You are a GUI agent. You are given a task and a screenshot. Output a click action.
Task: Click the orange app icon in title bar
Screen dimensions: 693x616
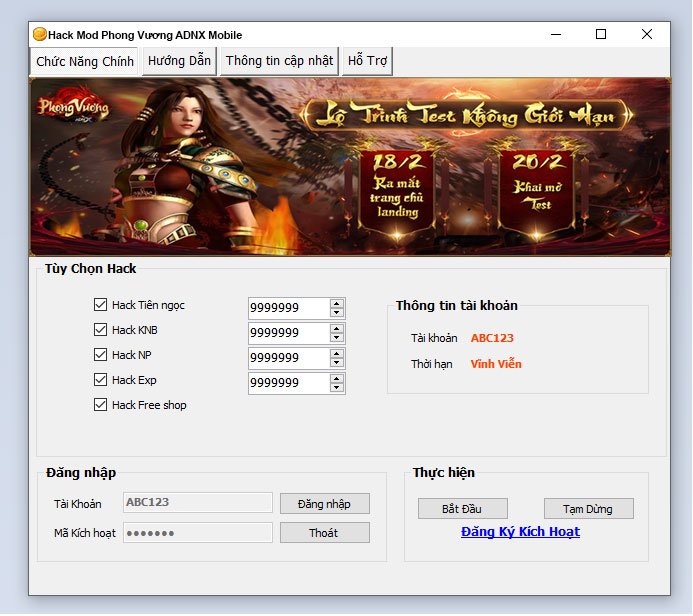tap(39, 34)
